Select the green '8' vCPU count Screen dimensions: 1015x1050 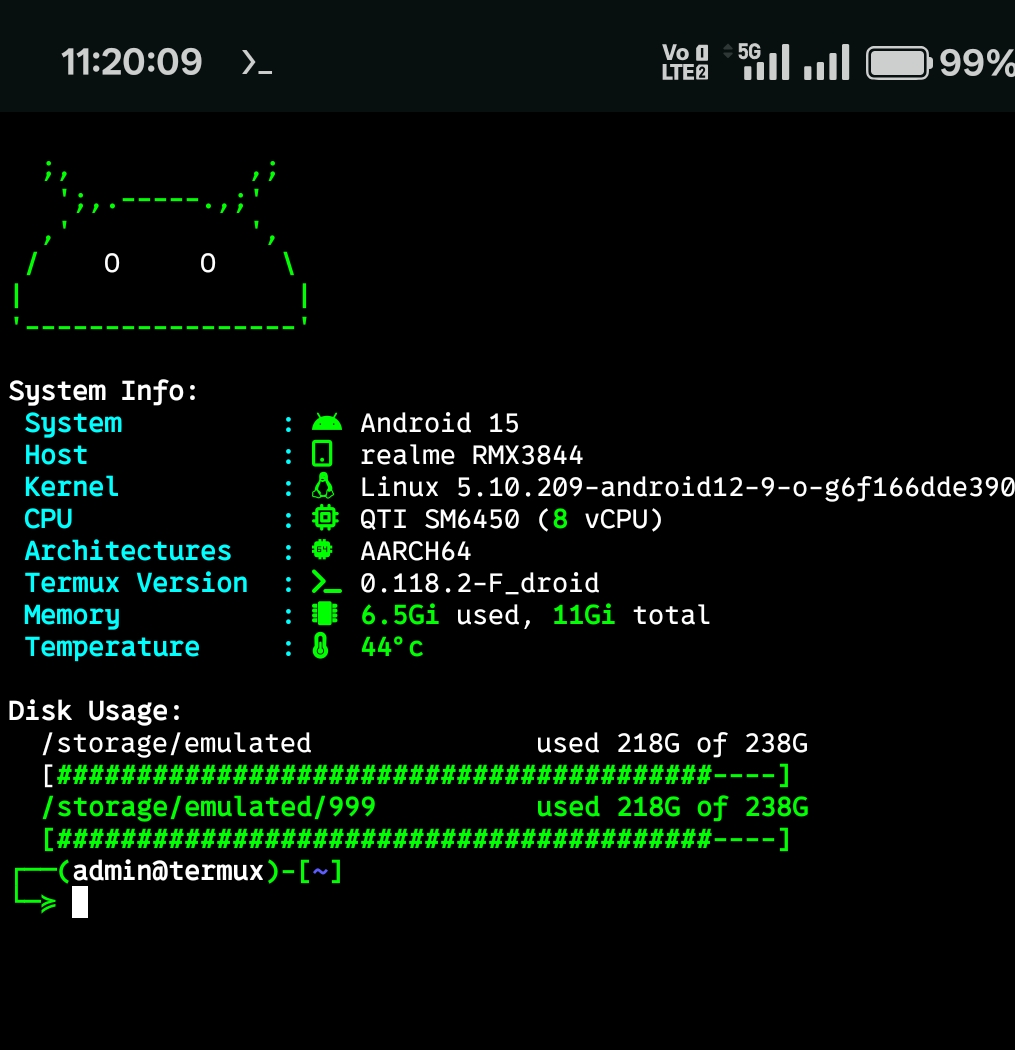click(560, 519)
